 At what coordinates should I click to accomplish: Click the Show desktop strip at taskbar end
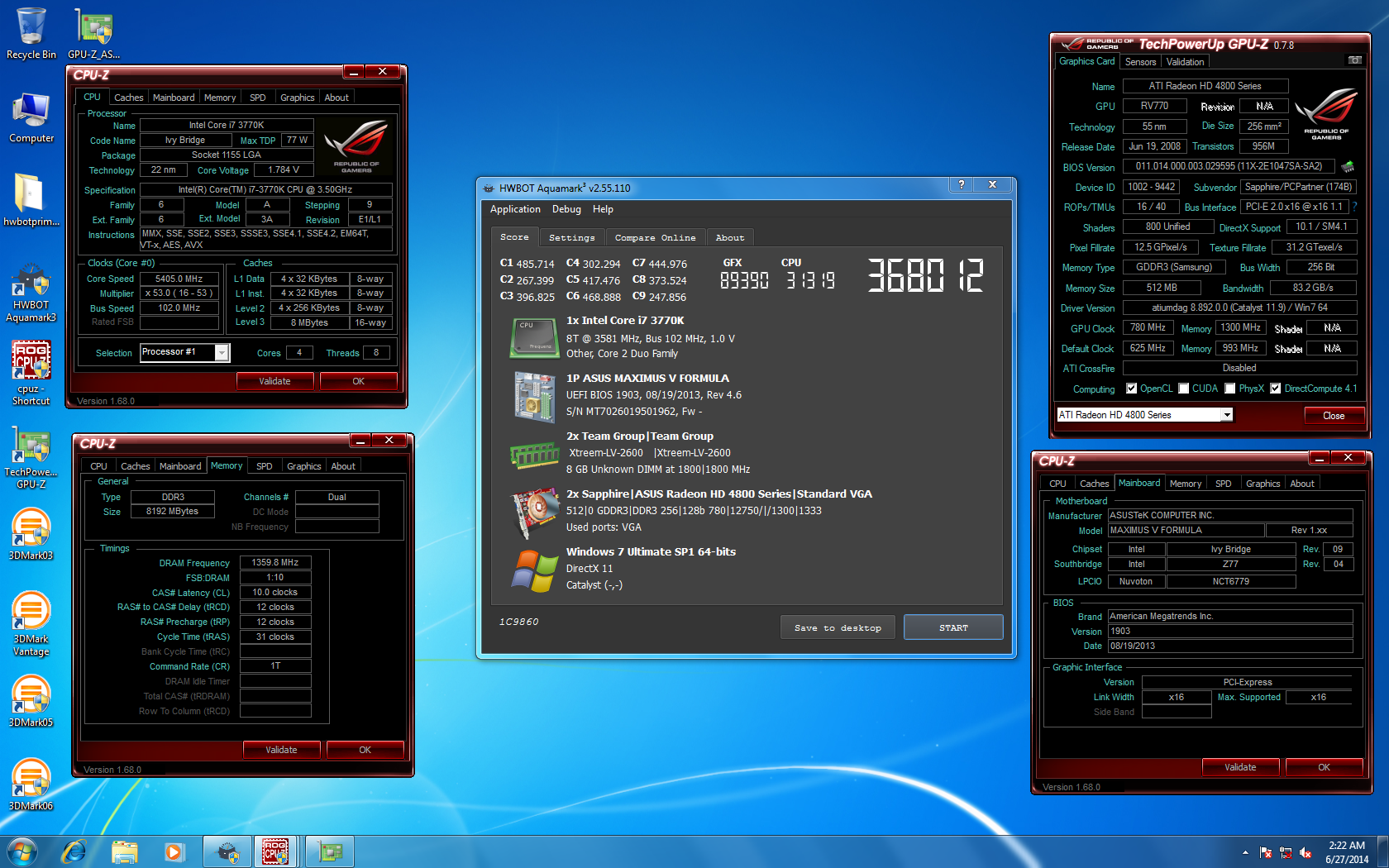[x=1383, y=851]
